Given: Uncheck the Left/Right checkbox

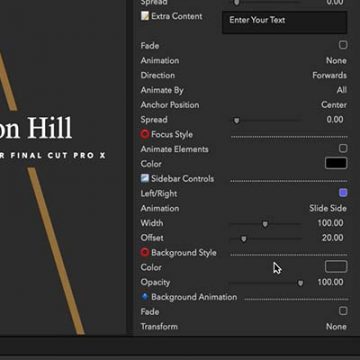Looking at the screenshot, I should click(x=343, y=193).
